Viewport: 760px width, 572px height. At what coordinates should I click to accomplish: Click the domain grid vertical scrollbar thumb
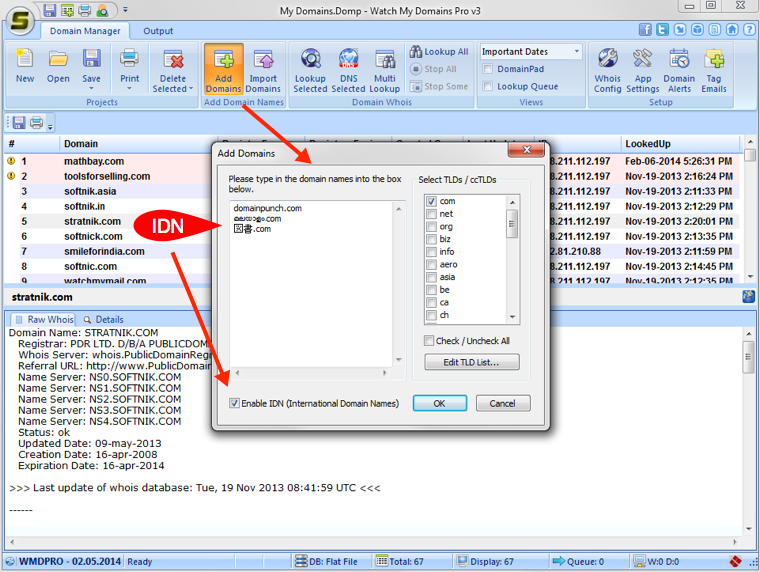[x=750, y=155]
